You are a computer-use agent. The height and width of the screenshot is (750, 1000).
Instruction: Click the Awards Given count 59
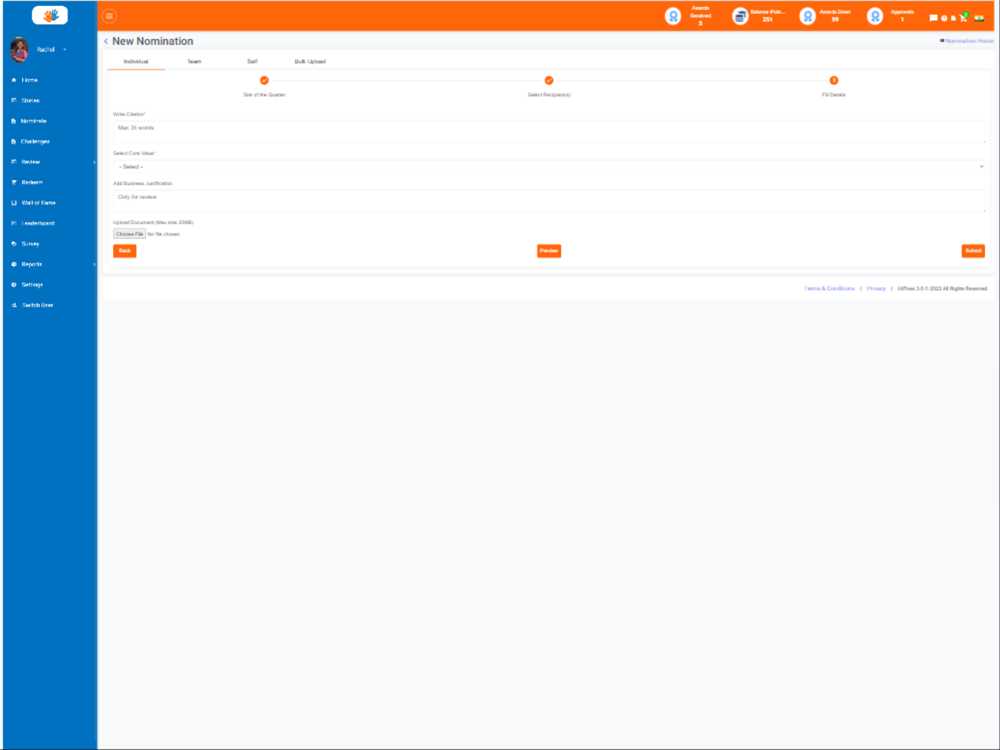point(835,20)
